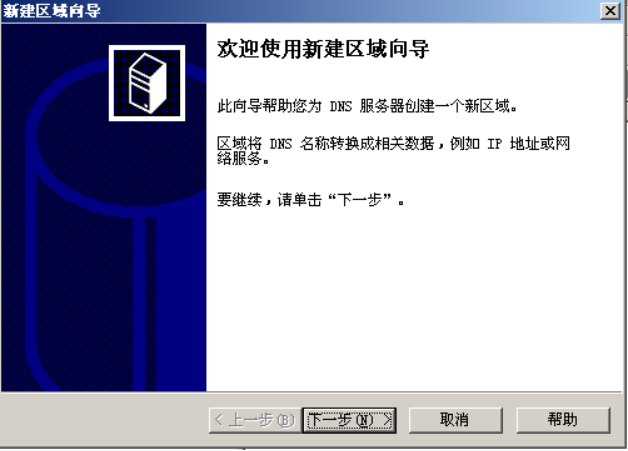Screen dimensions: 628x451
Task: Click the left arrow on 上一步 button
Action: point(219,420)
